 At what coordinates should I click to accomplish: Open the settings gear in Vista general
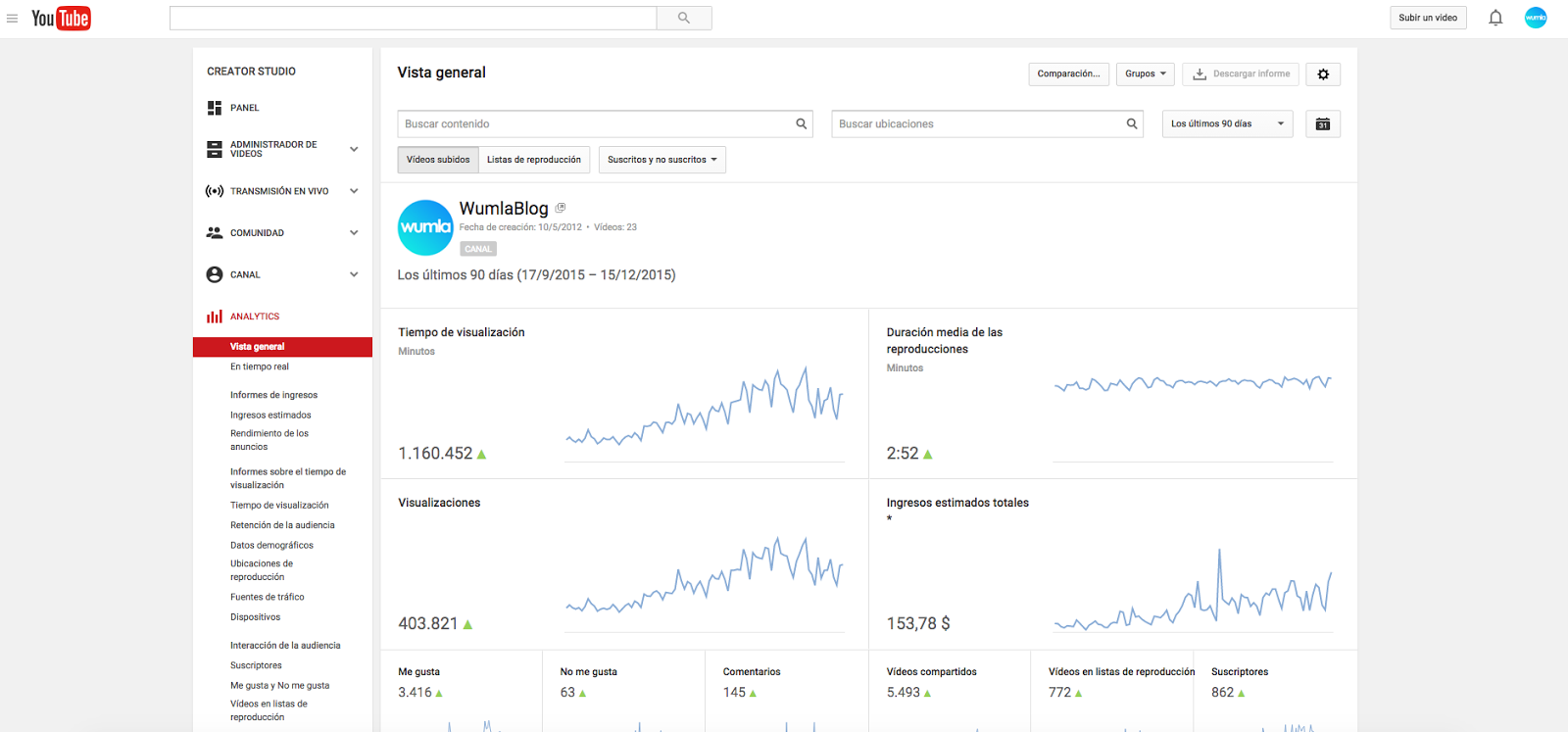tap(1323, 74)
